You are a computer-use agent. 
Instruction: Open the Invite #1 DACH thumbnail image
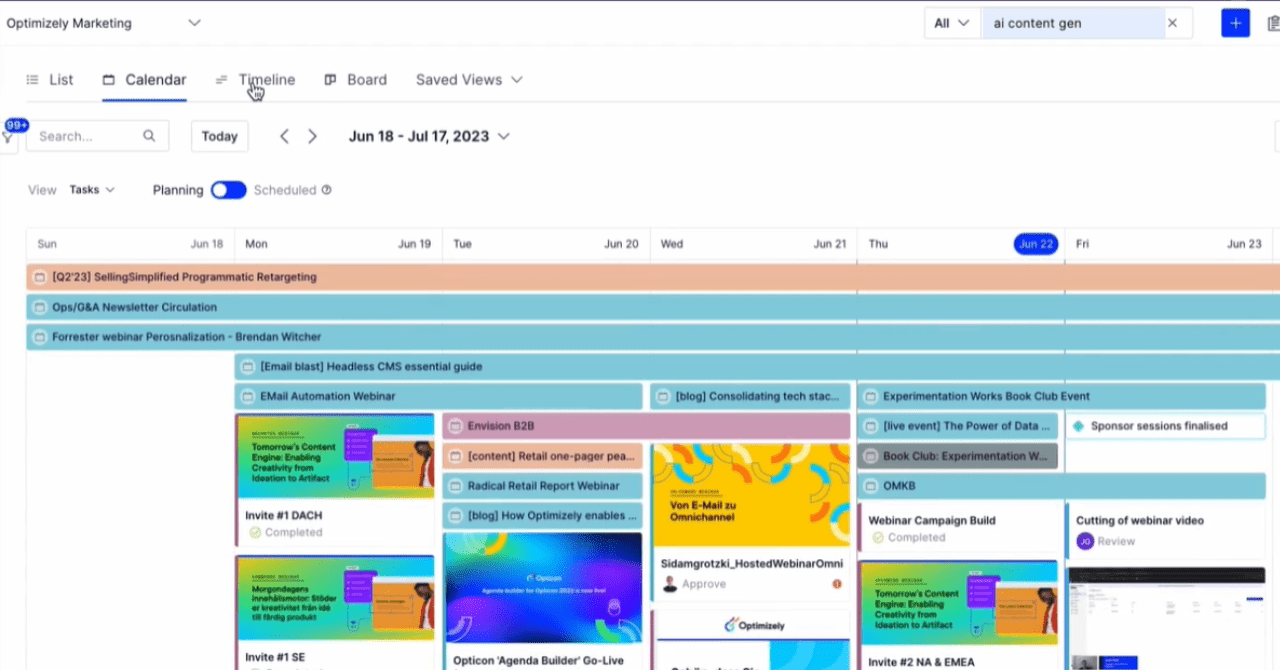coord(336,456)
